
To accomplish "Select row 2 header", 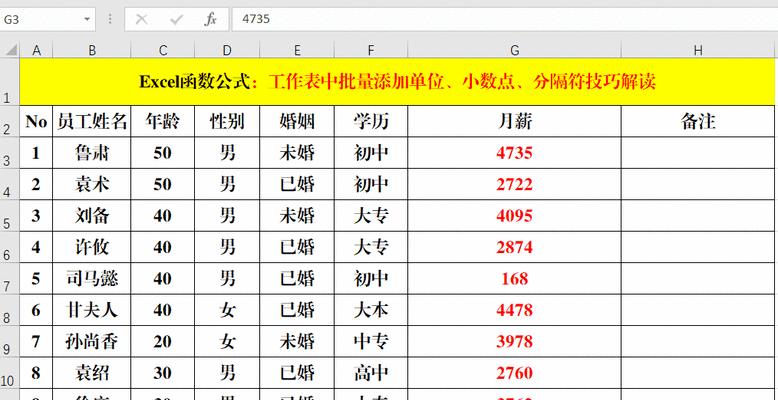I will 9,121.
